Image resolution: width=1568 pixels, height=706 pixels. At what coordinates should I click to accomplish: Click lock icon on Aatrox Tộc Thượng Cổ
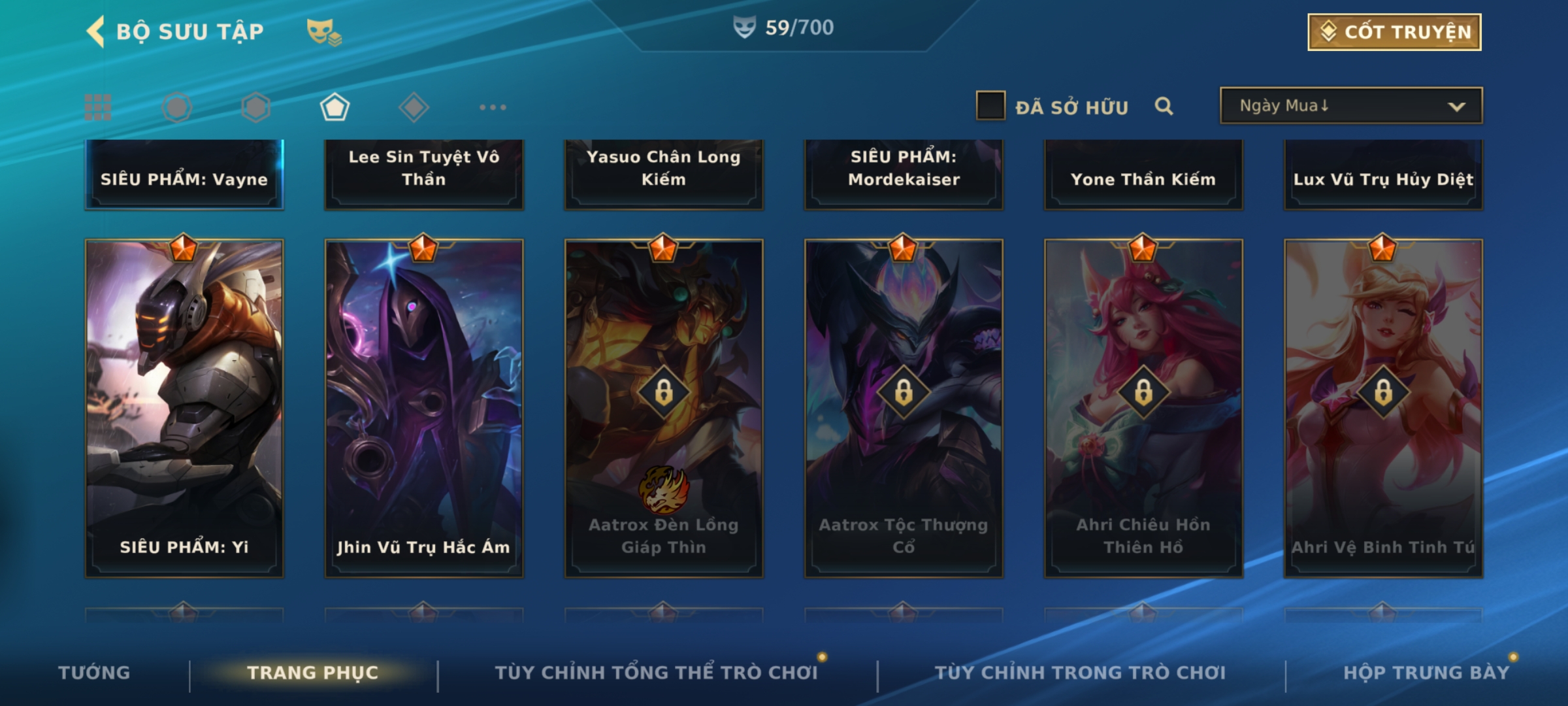coord(904,393)
